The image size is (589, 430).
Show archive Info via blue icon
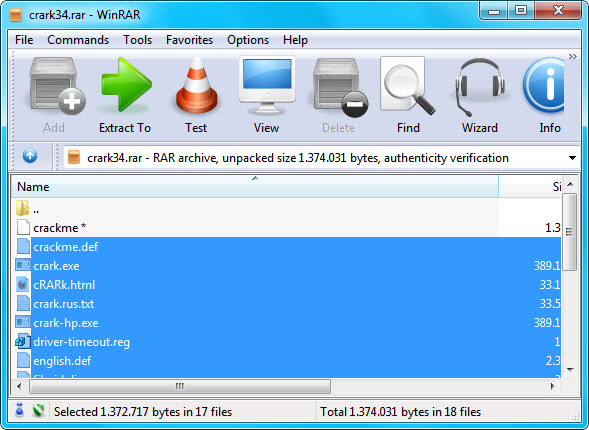click(544, 85)
